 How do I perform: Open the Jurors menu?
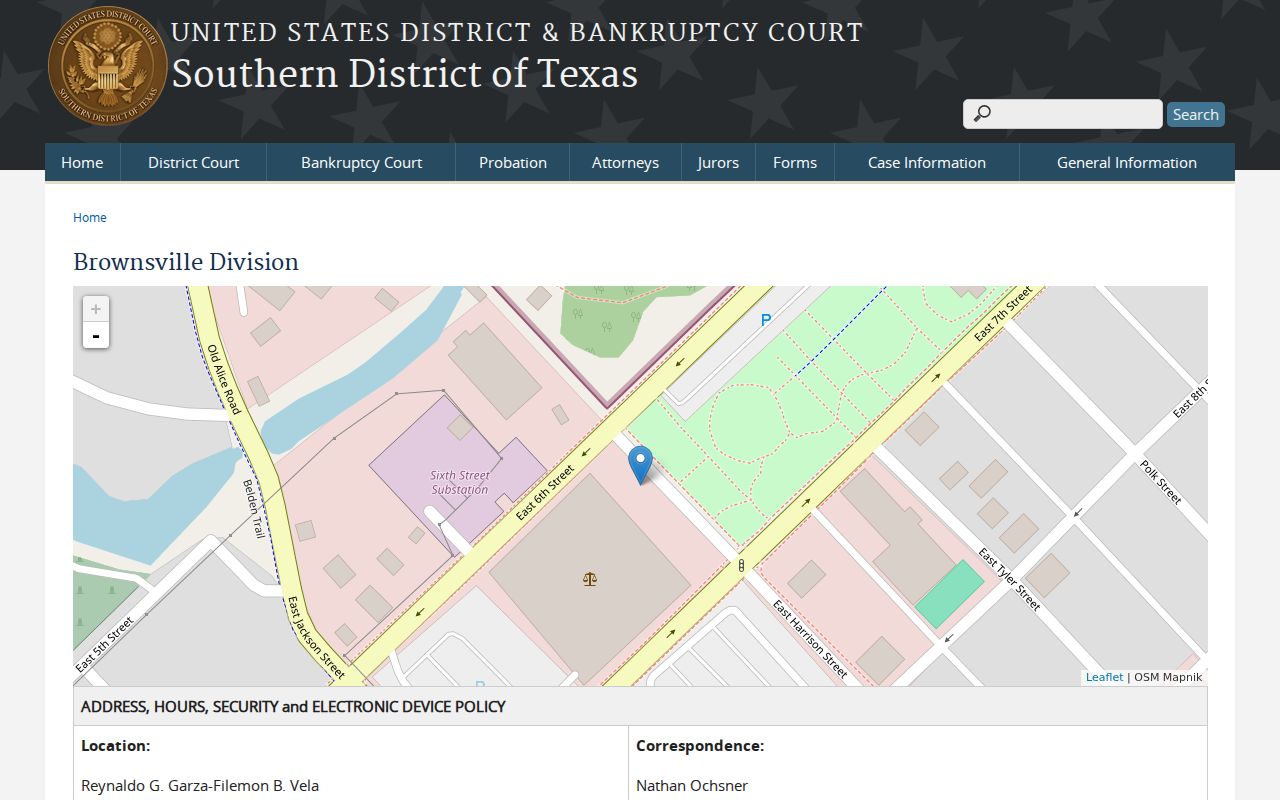[718, 162]
